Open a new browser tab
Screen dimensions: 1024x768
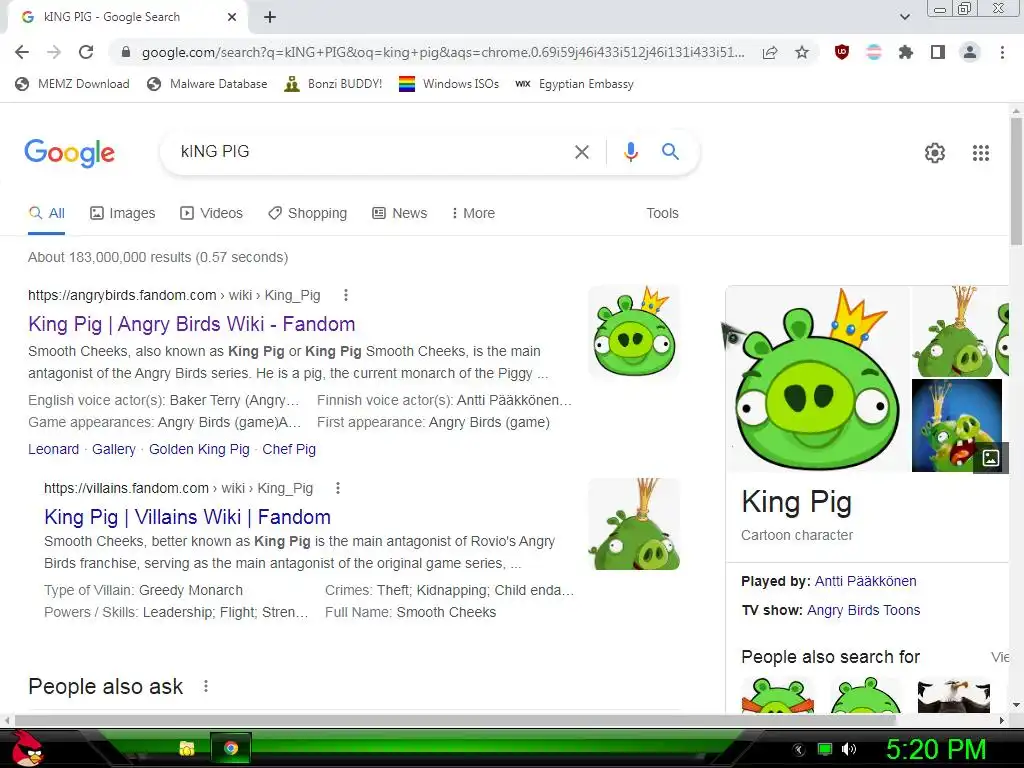[270, 17]
